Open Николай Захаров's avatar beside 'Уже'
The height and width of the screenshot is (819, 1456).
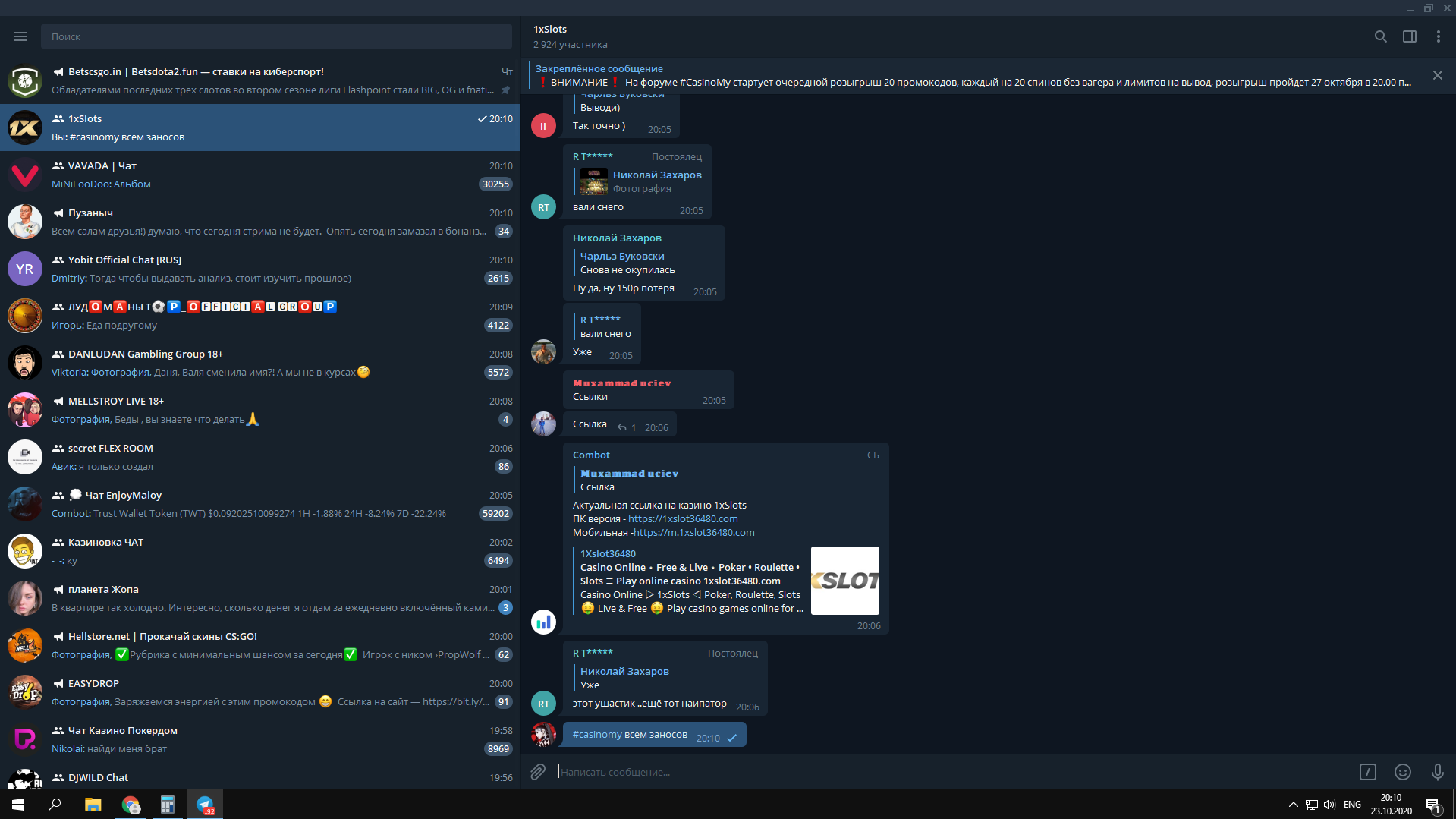click(x=543, y=351)
